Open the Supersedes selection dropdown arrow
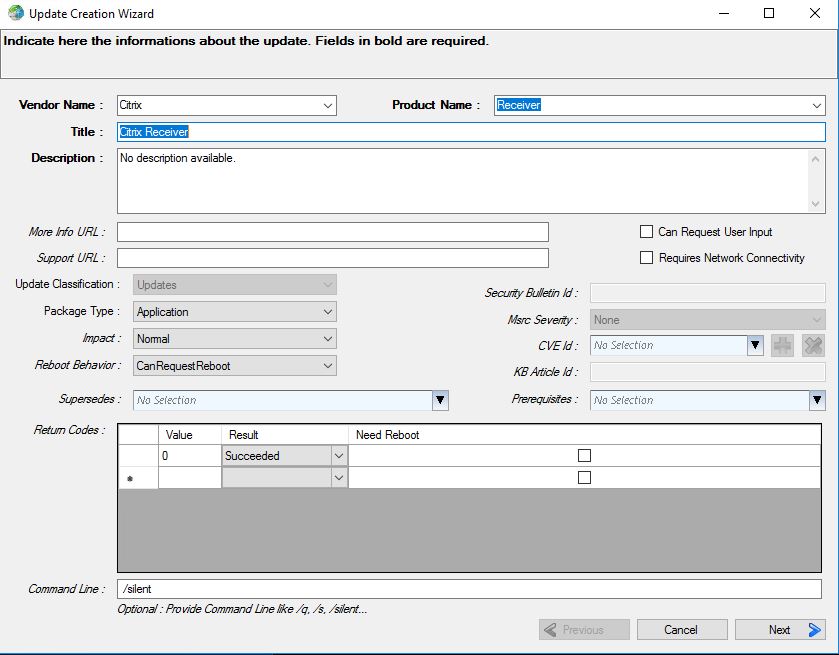The width and height of the screenshot is (839, 655). (440, 400)
